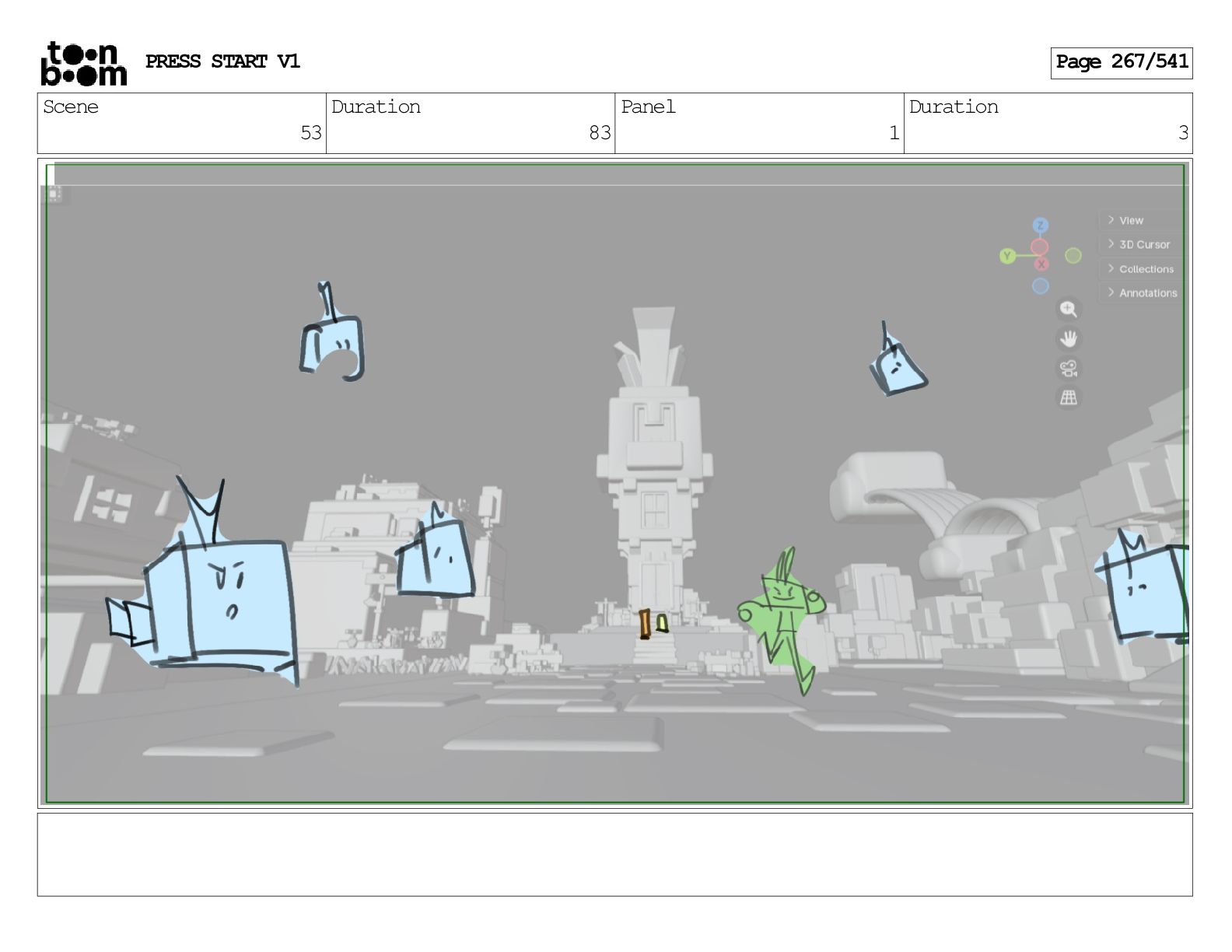Click the PRESS START V1 title
The width and height of the screenshot is (1232, 952).
click(222, 61)
